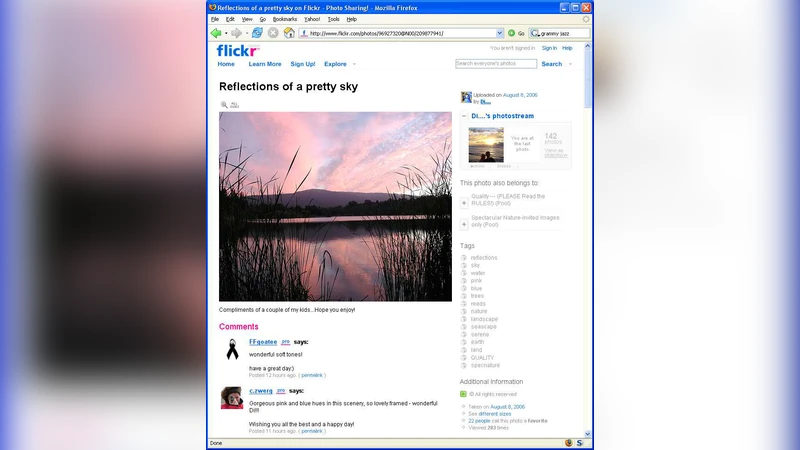Click the flickr logo

pos(237,51)
